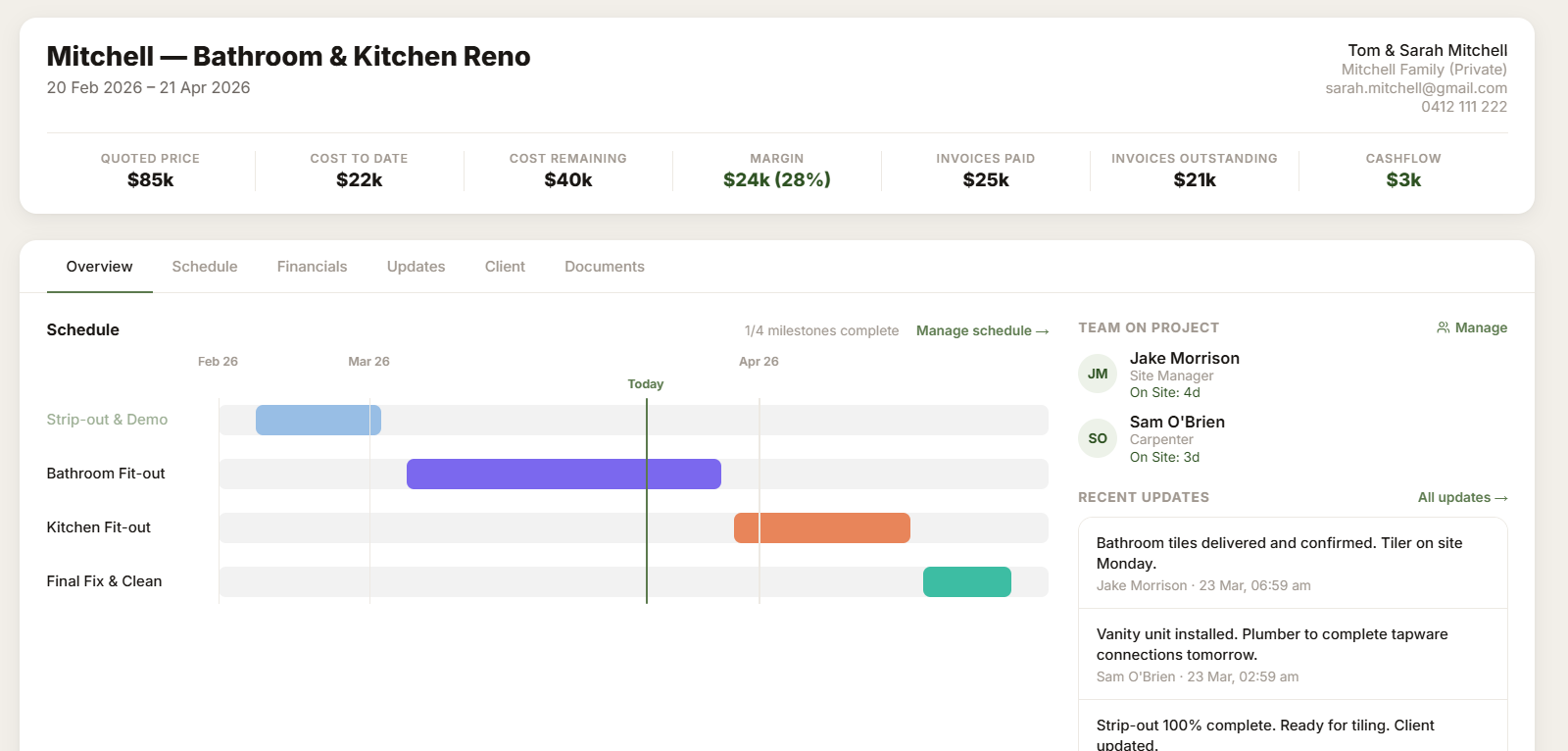Click the Mitchell Family (Private) text
The height and width of the screenshot is (751, 1568).
(1424, 70)
